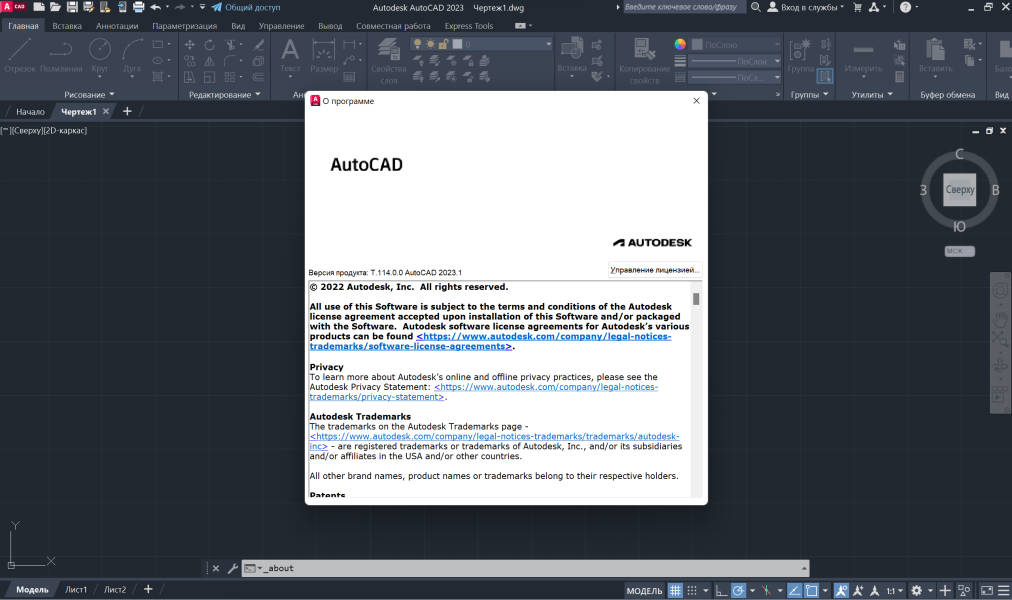Screen dimensions: 1012x600
Task: Switch to the Начало file tab
Action: [30, 112]
